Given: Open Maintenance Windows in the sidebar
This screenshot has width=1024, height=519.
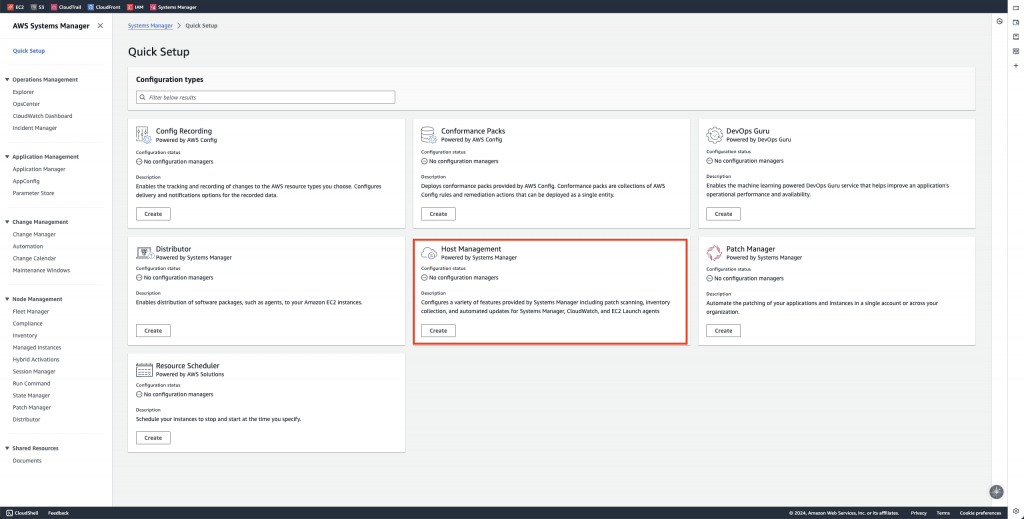Looking at the screenshot, I should 41,270.
